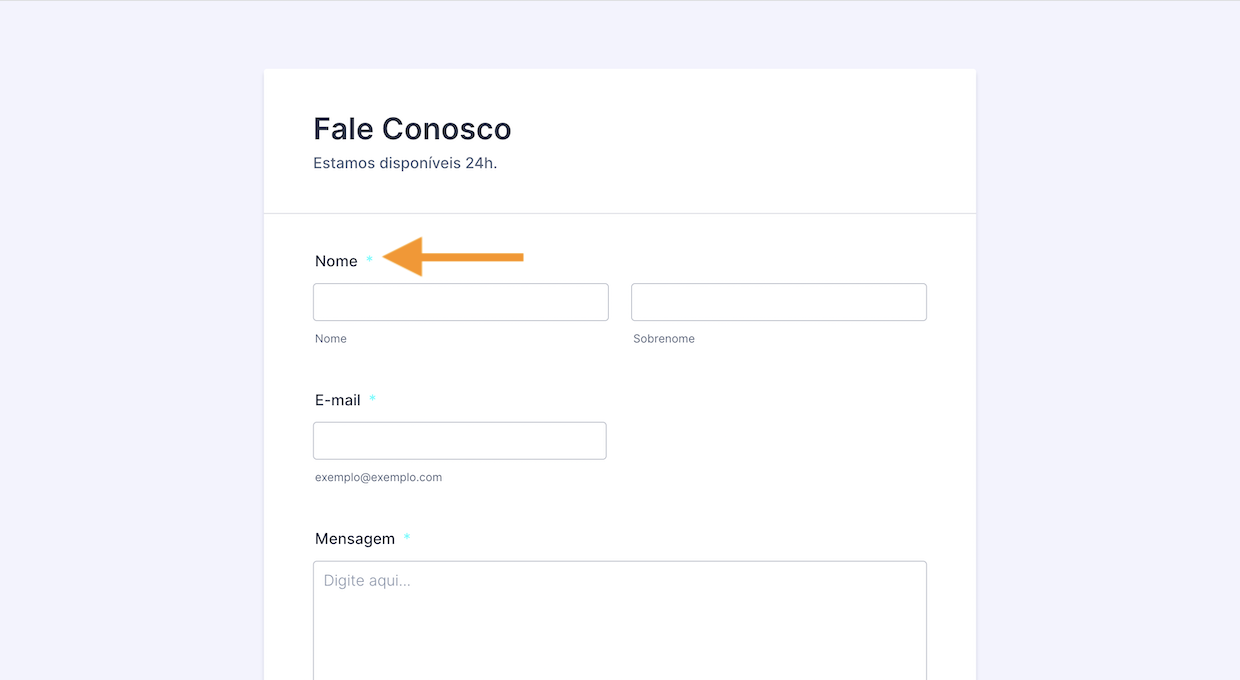
Task: Click the "Estamos disponíveis 24h." subtitle
Action: click(x=405, y=163)
